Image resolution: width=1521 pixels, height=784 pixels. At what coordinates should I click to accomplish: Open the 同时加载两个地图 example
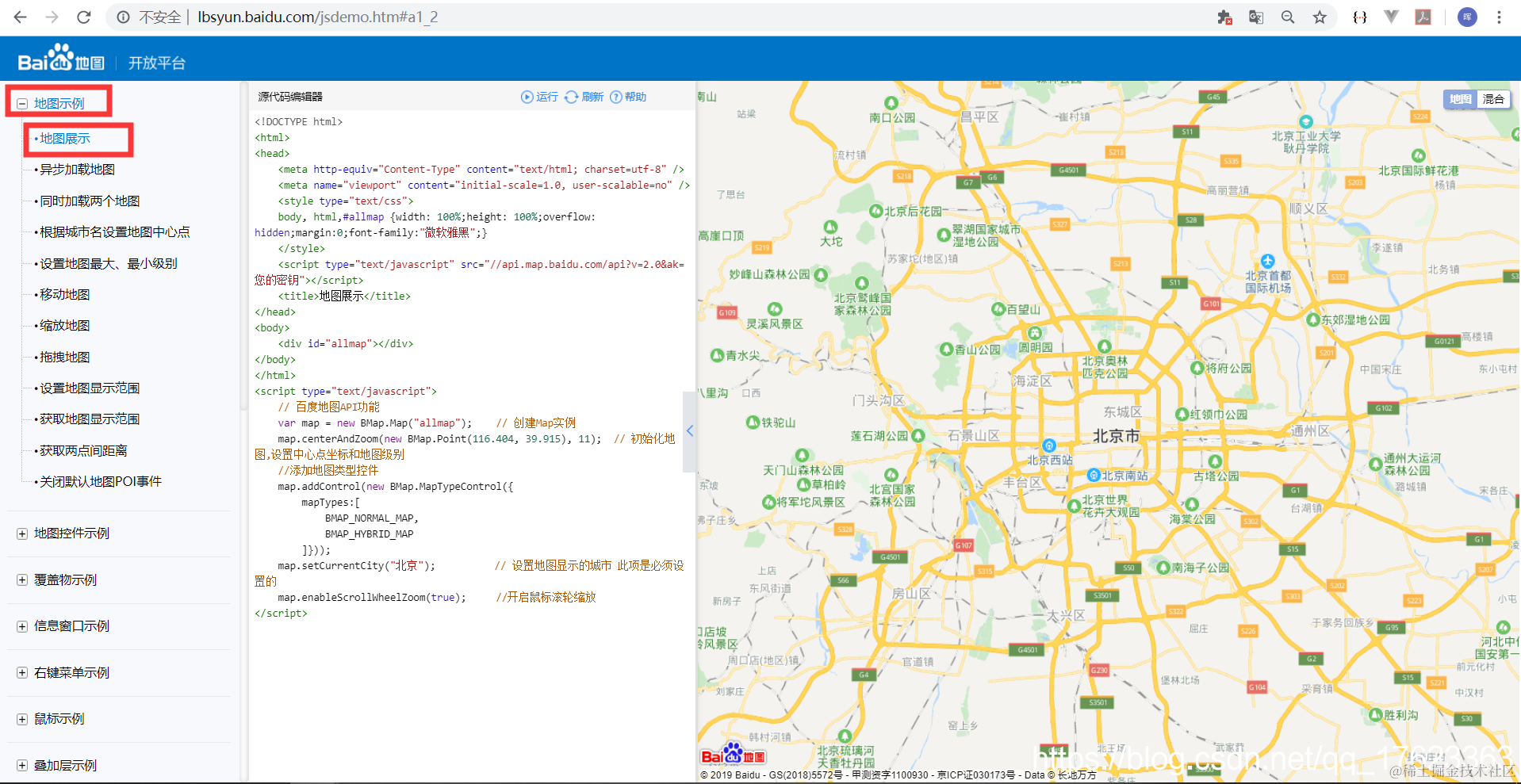click(x=90, y=201)
